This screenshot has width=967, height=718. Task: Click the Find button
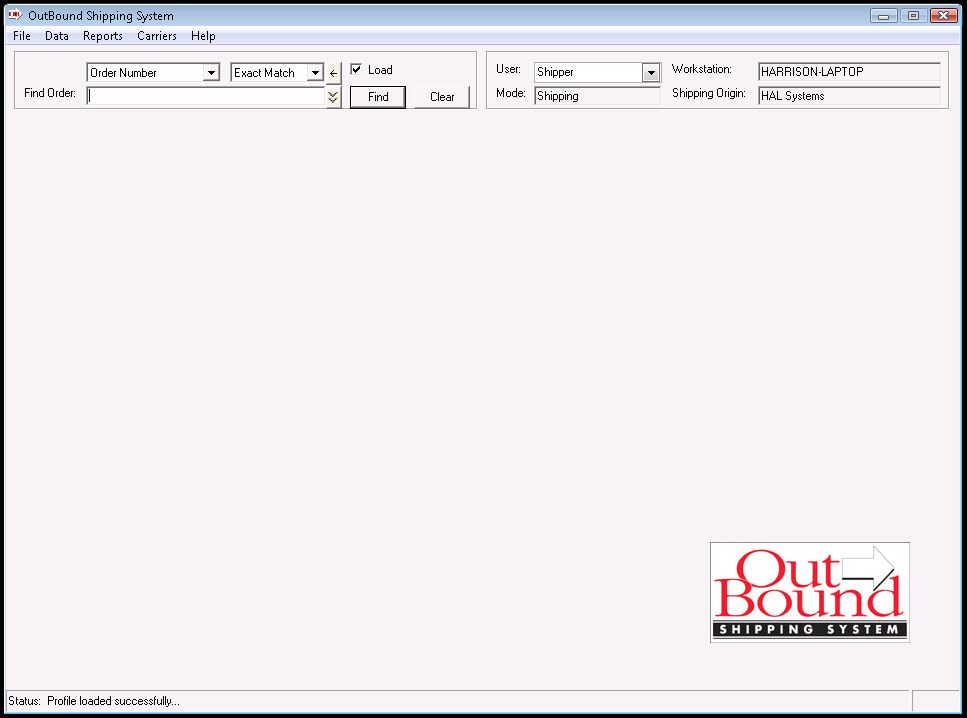pyautogui.click(x=377, y=96)
